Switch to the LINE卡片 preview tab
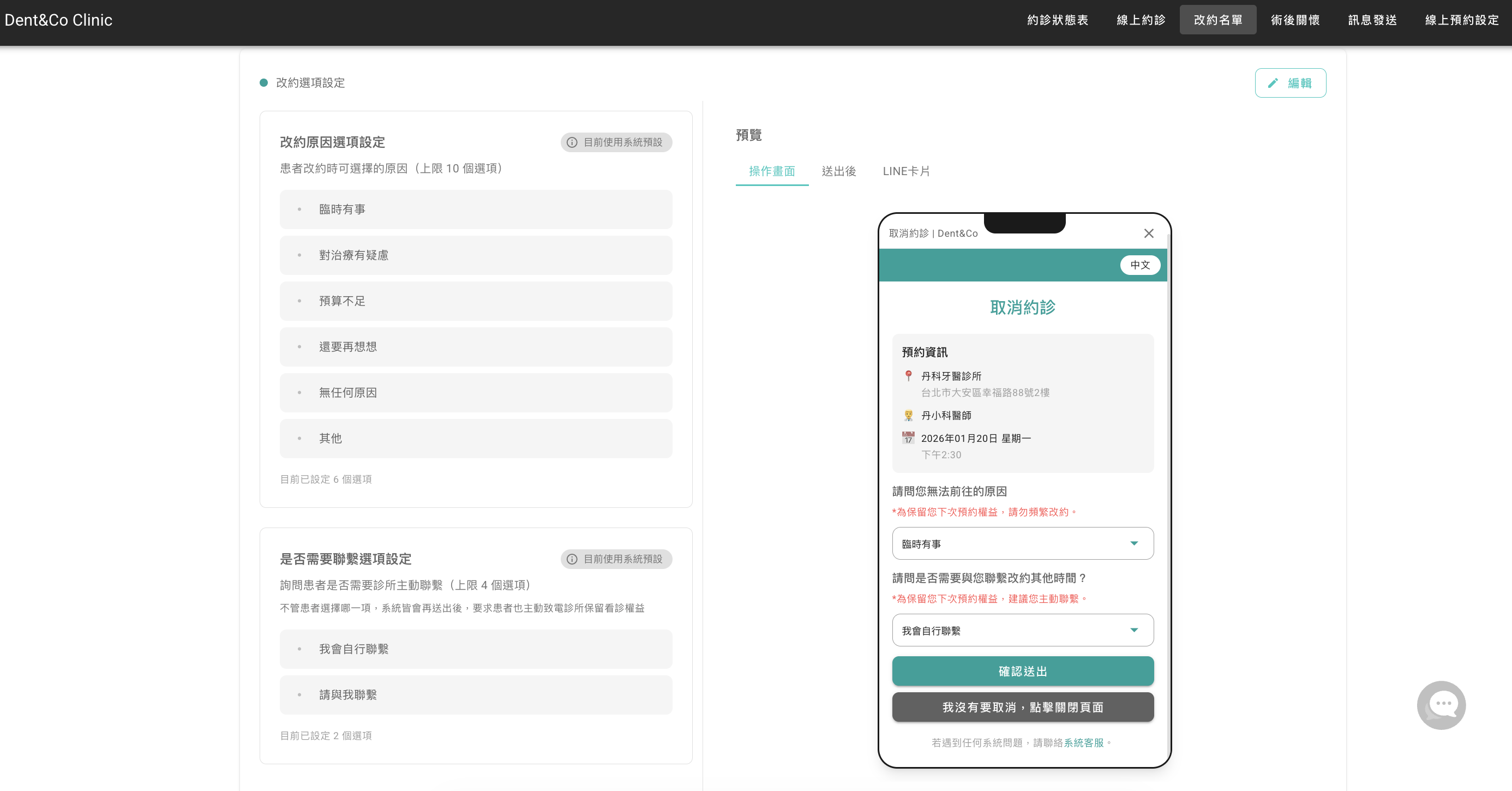 [905, 171]
